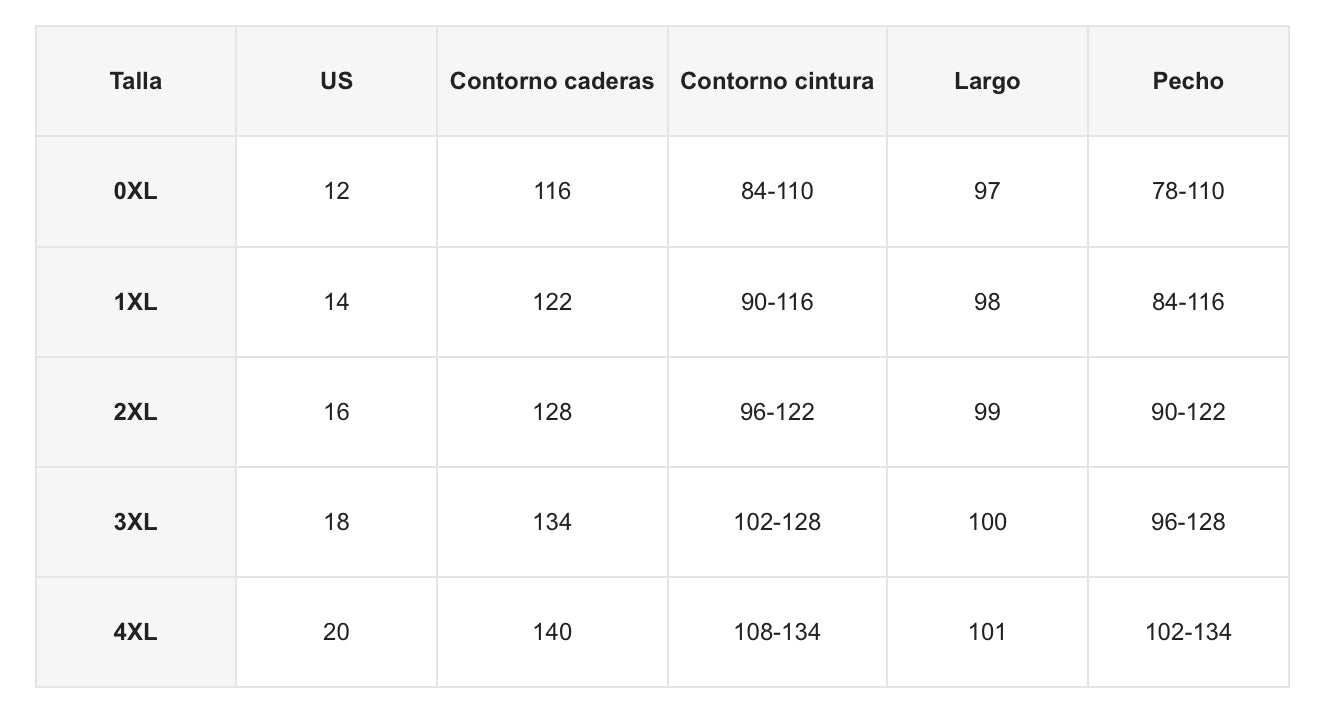The width and height of the screenshot is (1318, 716).
Task: Click the 4XL size row label
Action: (x=136, y=632)
